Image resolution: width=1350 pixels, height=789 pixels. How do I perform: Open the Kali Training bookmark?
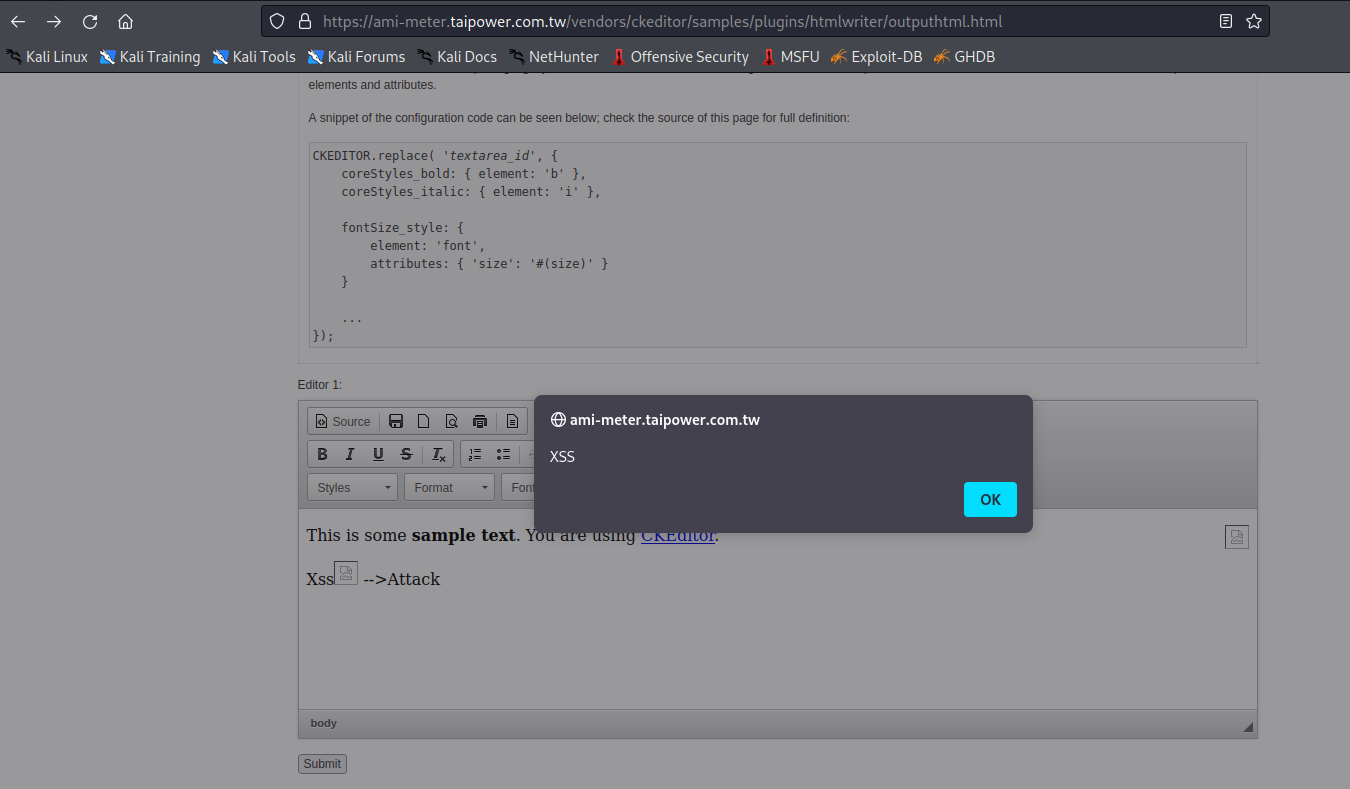[150, 57]
